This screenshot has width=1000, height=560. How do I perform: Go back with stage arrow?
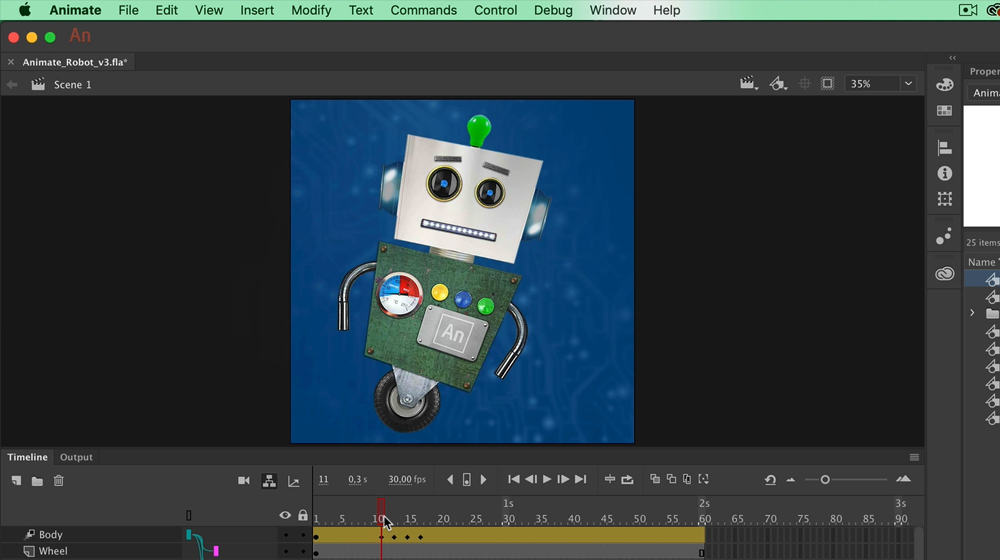click(x=11, y=84)
